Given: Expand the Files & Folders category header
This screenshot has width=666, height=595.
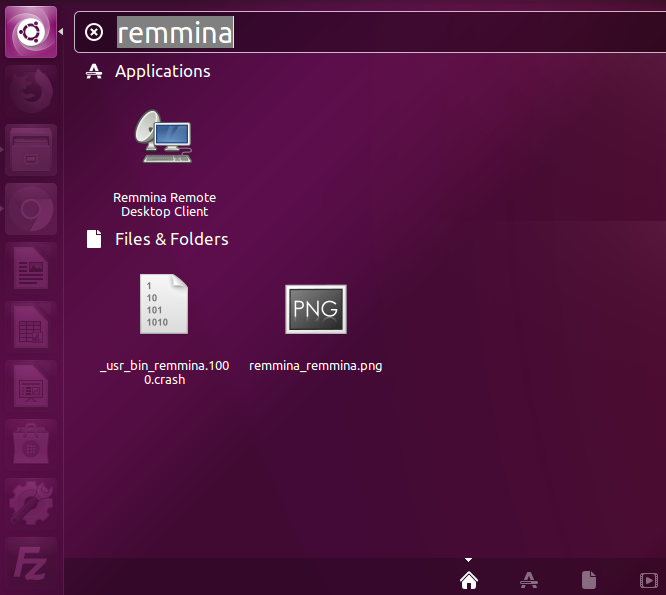Looking at the screenshot, I should pos(172,239).
